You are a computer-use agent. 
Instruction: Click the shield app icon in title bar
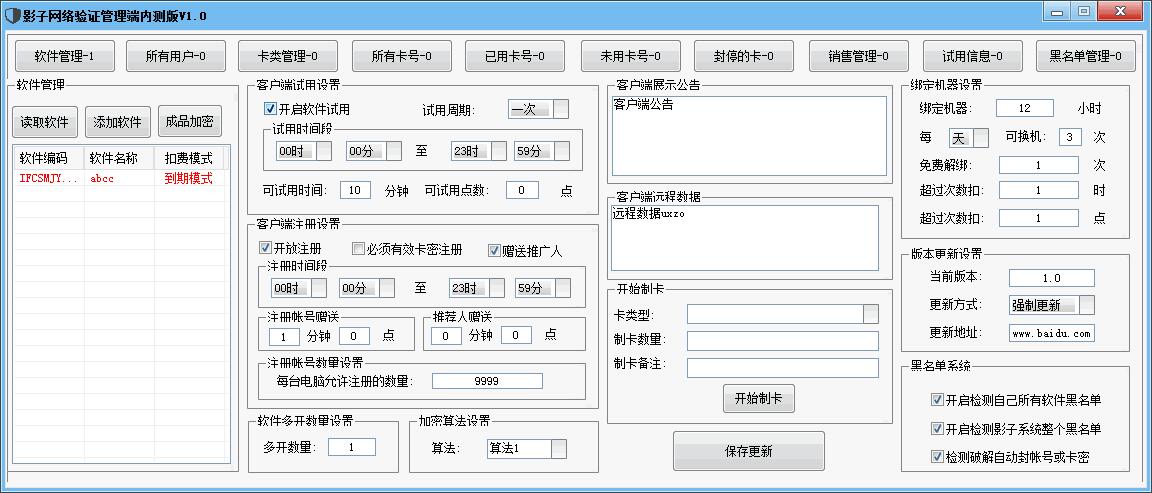[x=12, y=15]
